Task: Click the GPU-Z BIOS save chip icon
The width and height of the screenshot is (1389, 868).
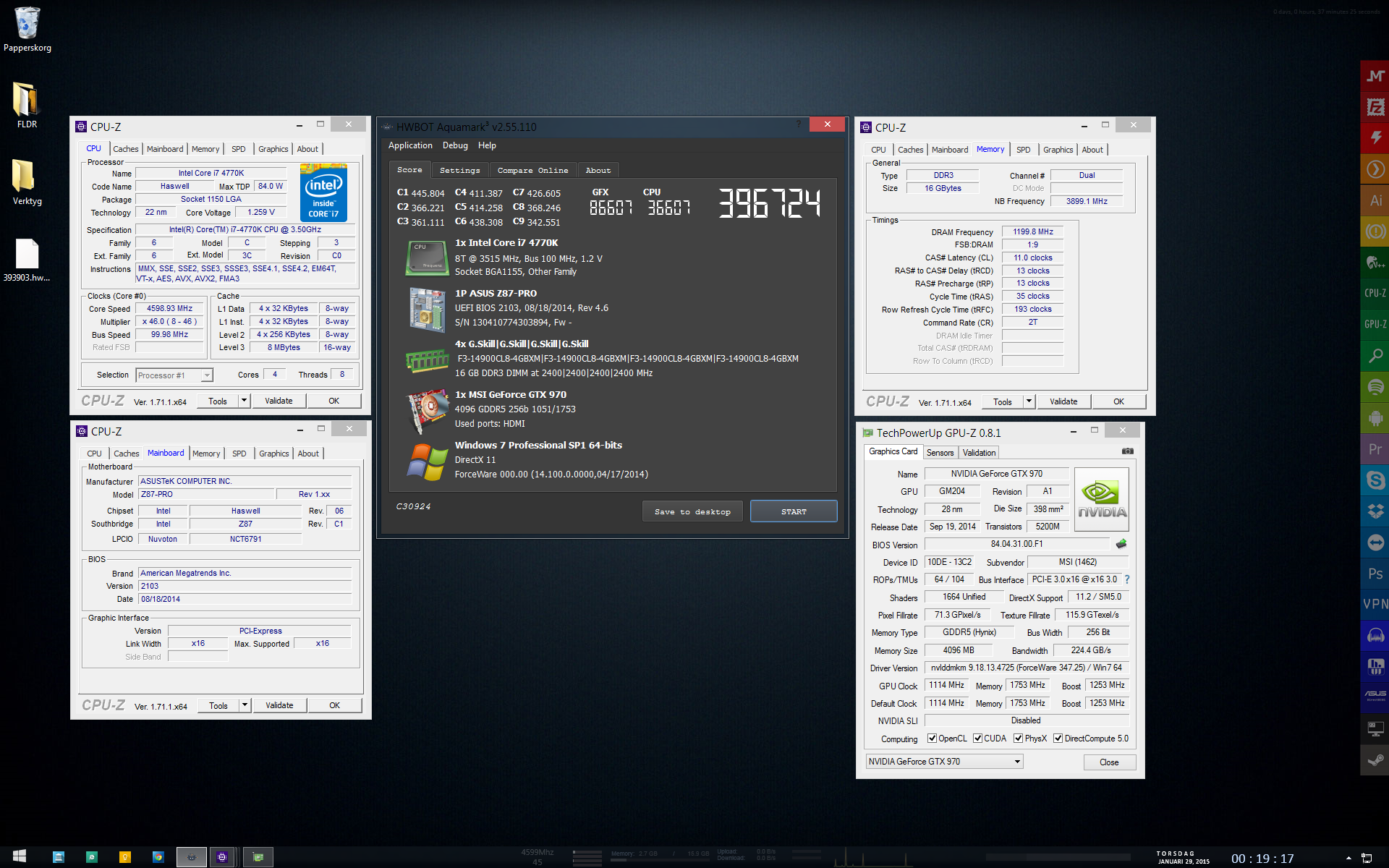Action: coord(1121,544)
